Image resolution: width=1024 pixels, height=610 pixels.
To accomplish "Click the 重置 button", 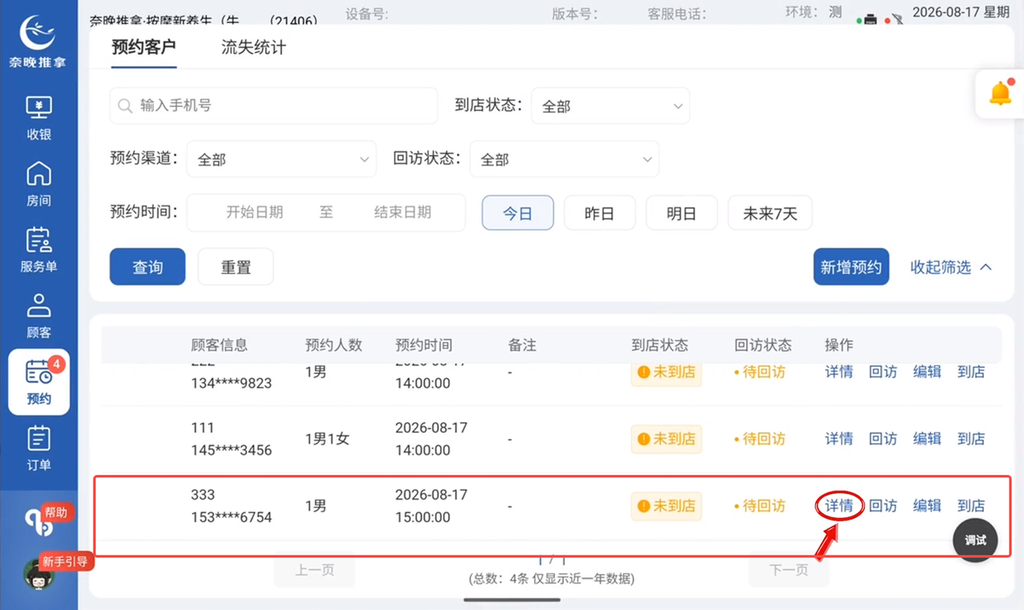I will [236, 266].
